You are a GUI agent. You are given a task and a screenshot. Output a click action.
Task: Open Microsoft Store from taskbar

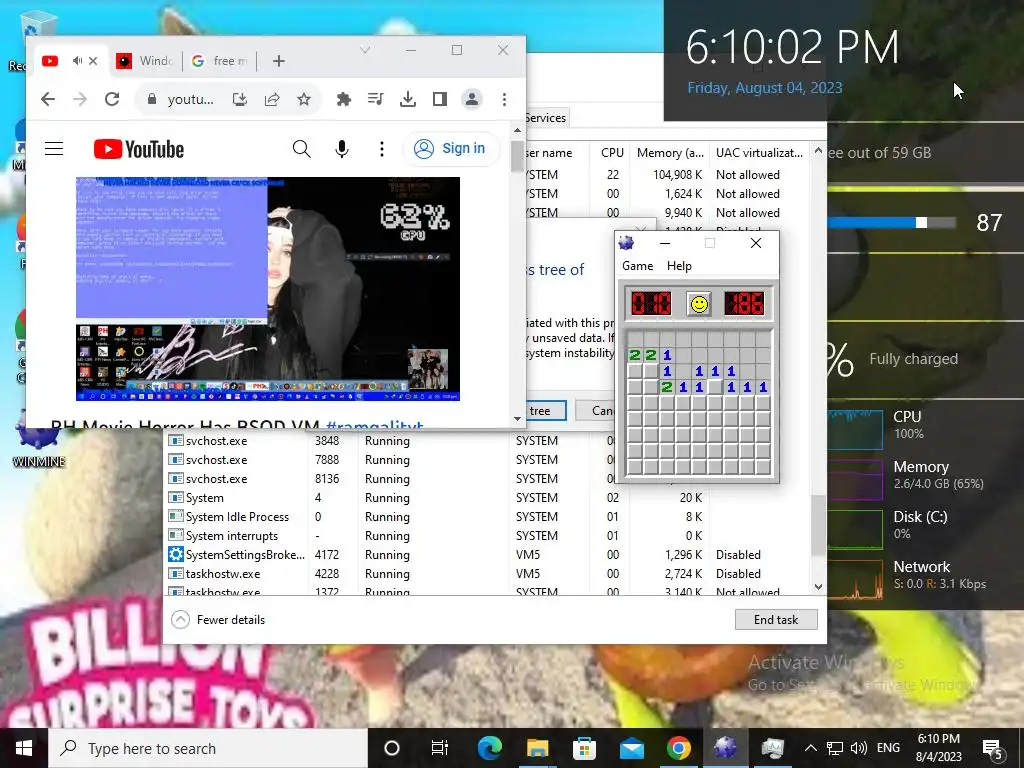pos(584,748)
